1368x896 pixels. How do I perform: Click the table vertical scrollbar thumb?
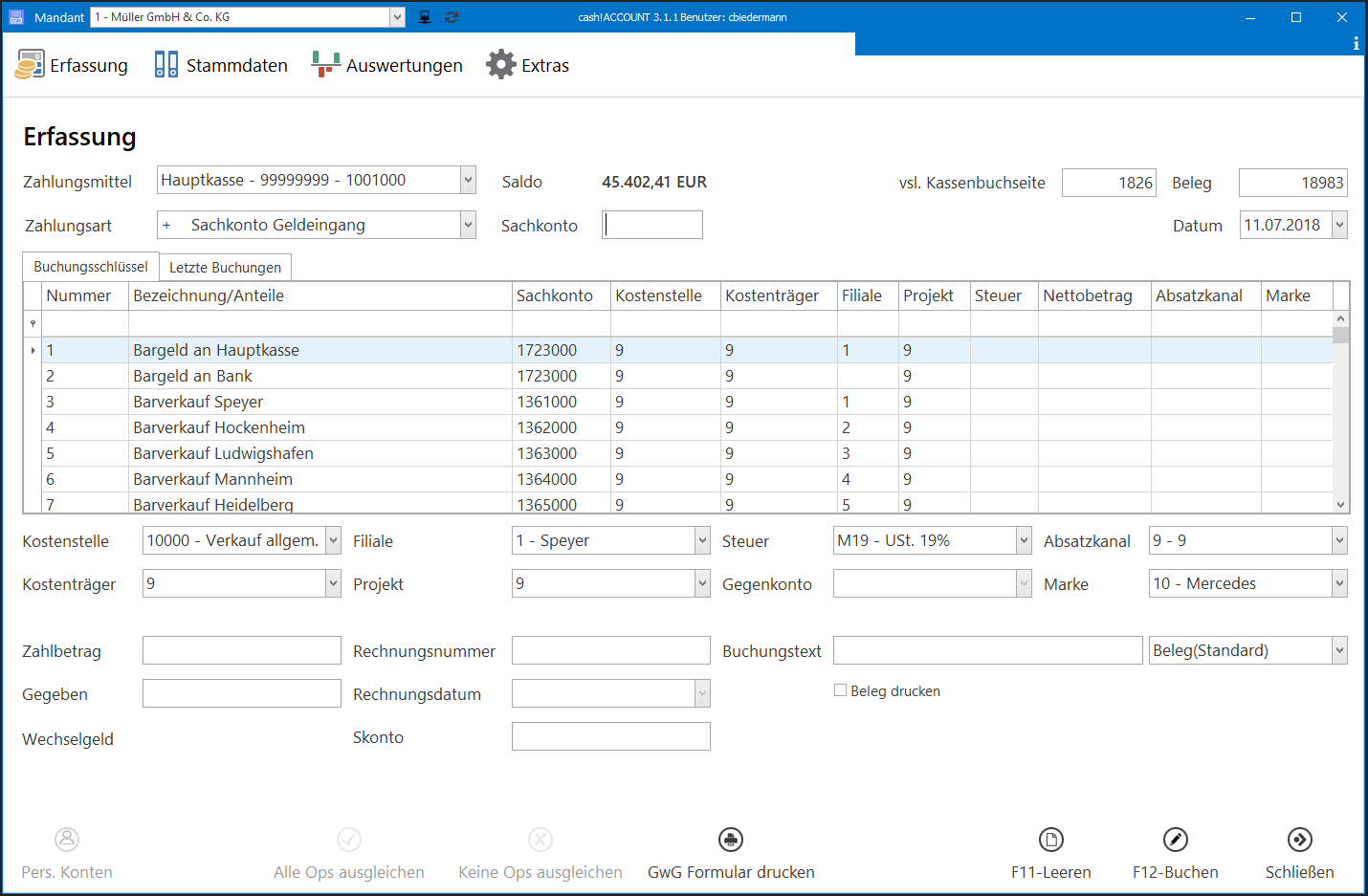click(x=1340, y=335)
